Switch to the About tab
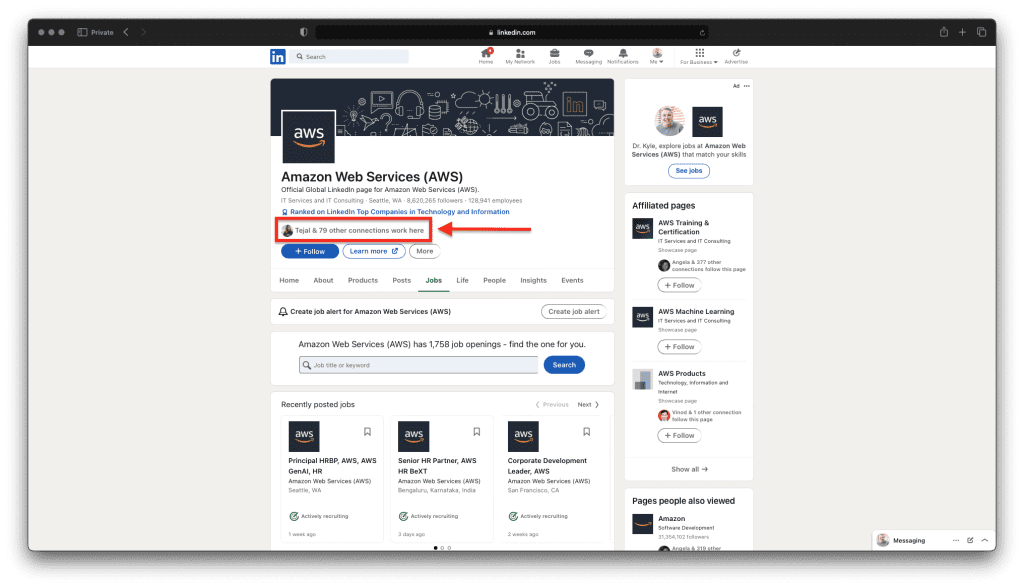1024x588 pixels. pyautogui.click(x=323, y=280)
